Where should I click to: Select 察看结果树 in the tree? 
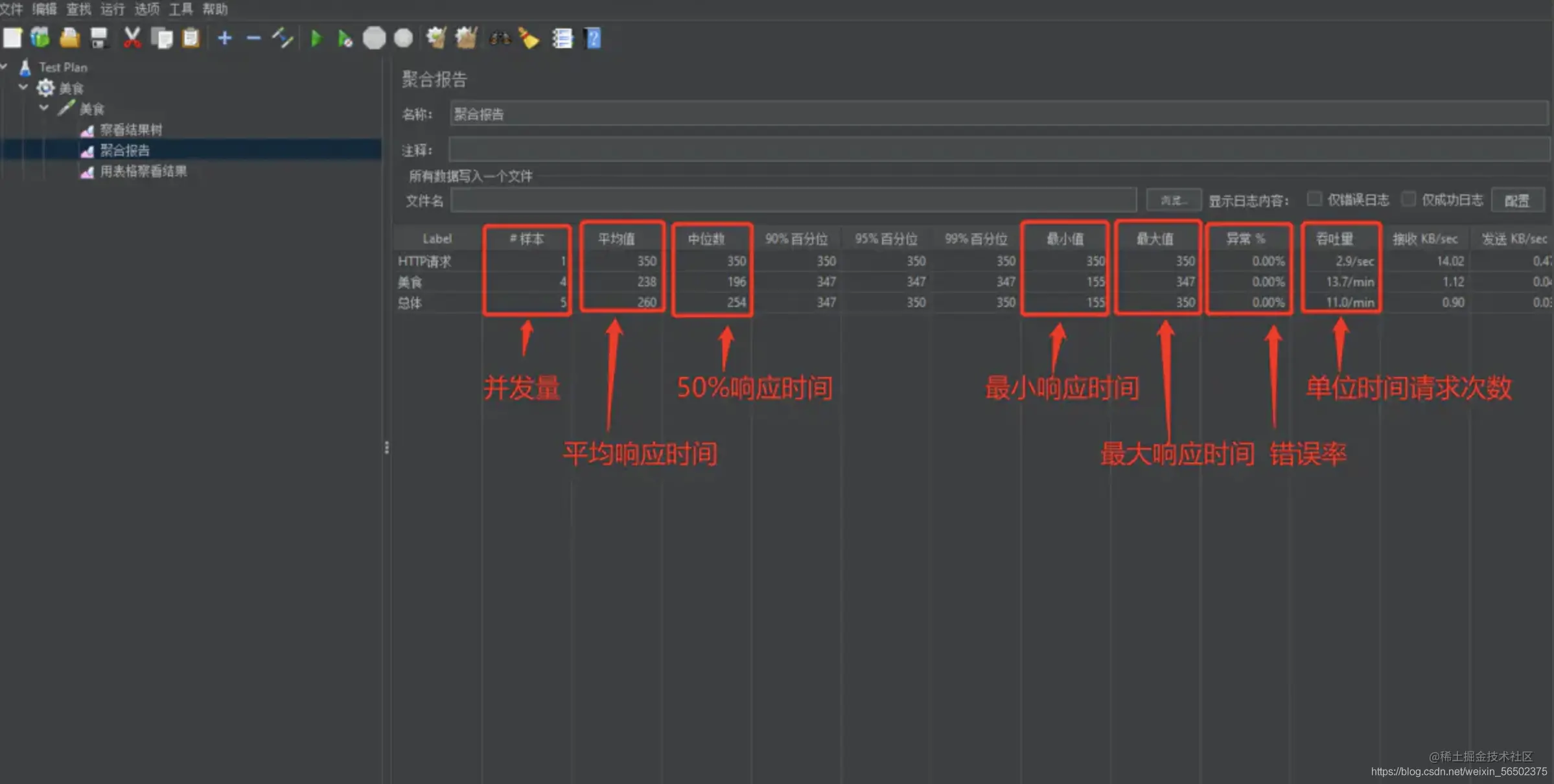coord(131,130)
